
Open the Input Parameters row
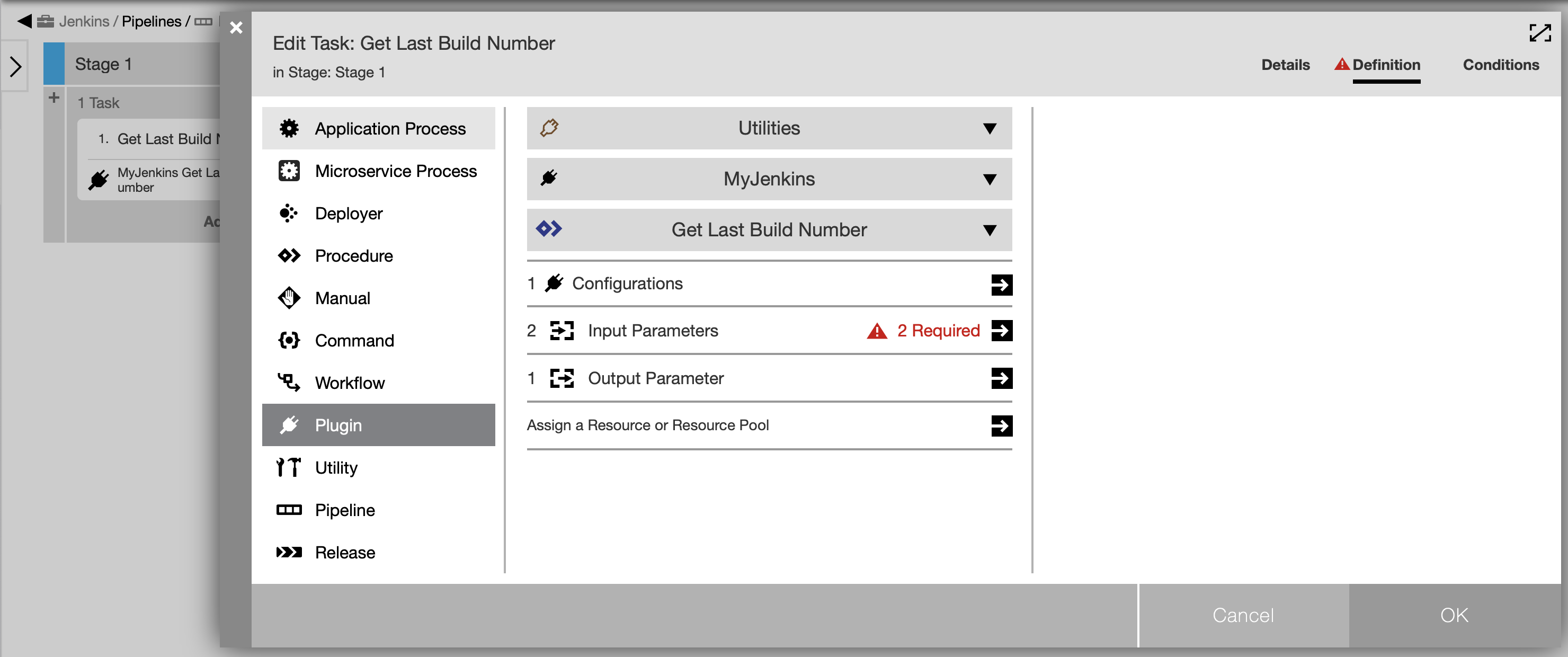coord(769,331)
